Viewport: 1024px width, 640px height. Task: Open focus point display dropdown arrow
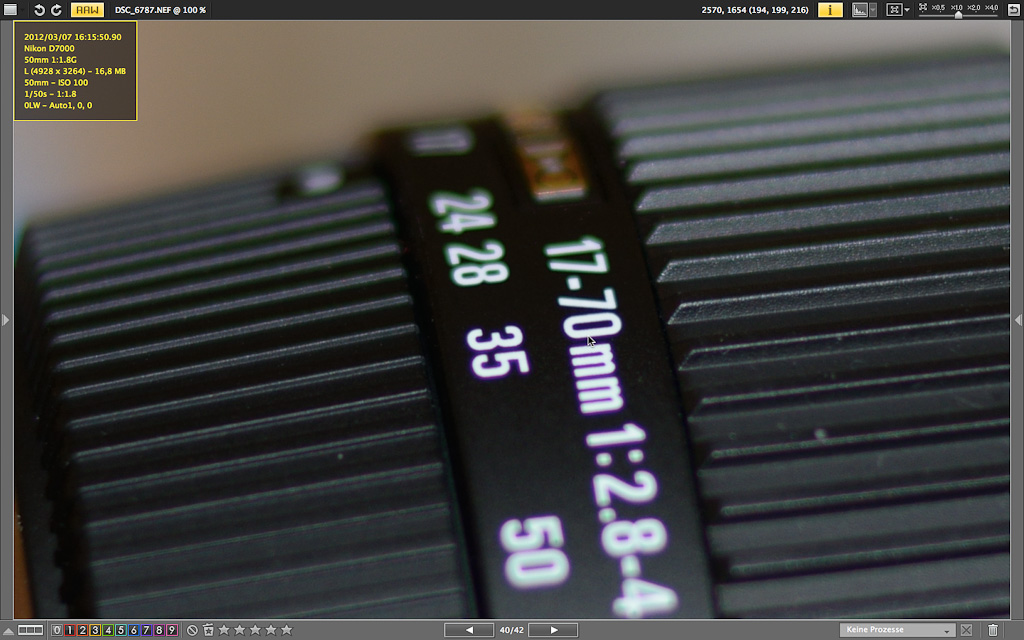(907, 10)
